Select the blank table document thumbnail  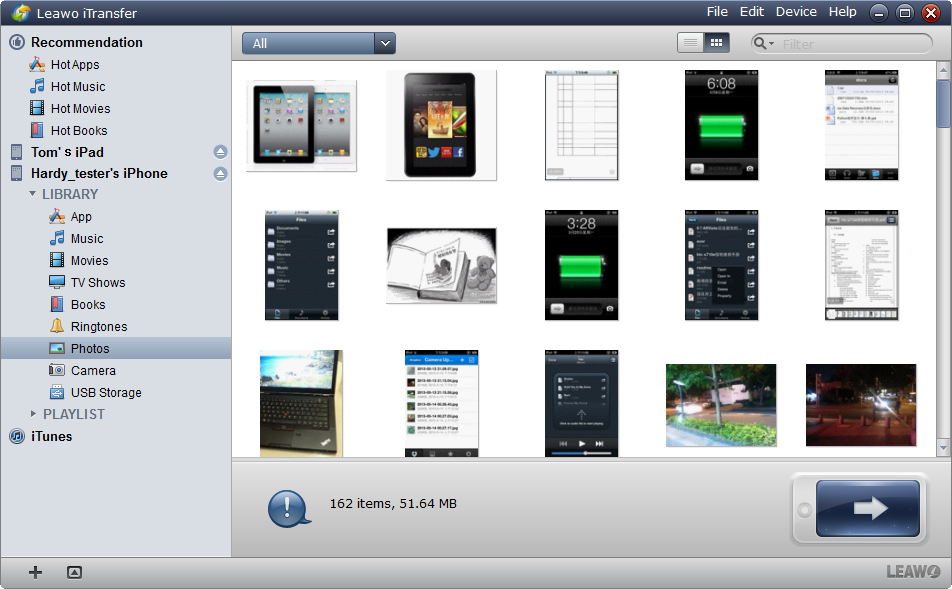click(x=581, y=125)
